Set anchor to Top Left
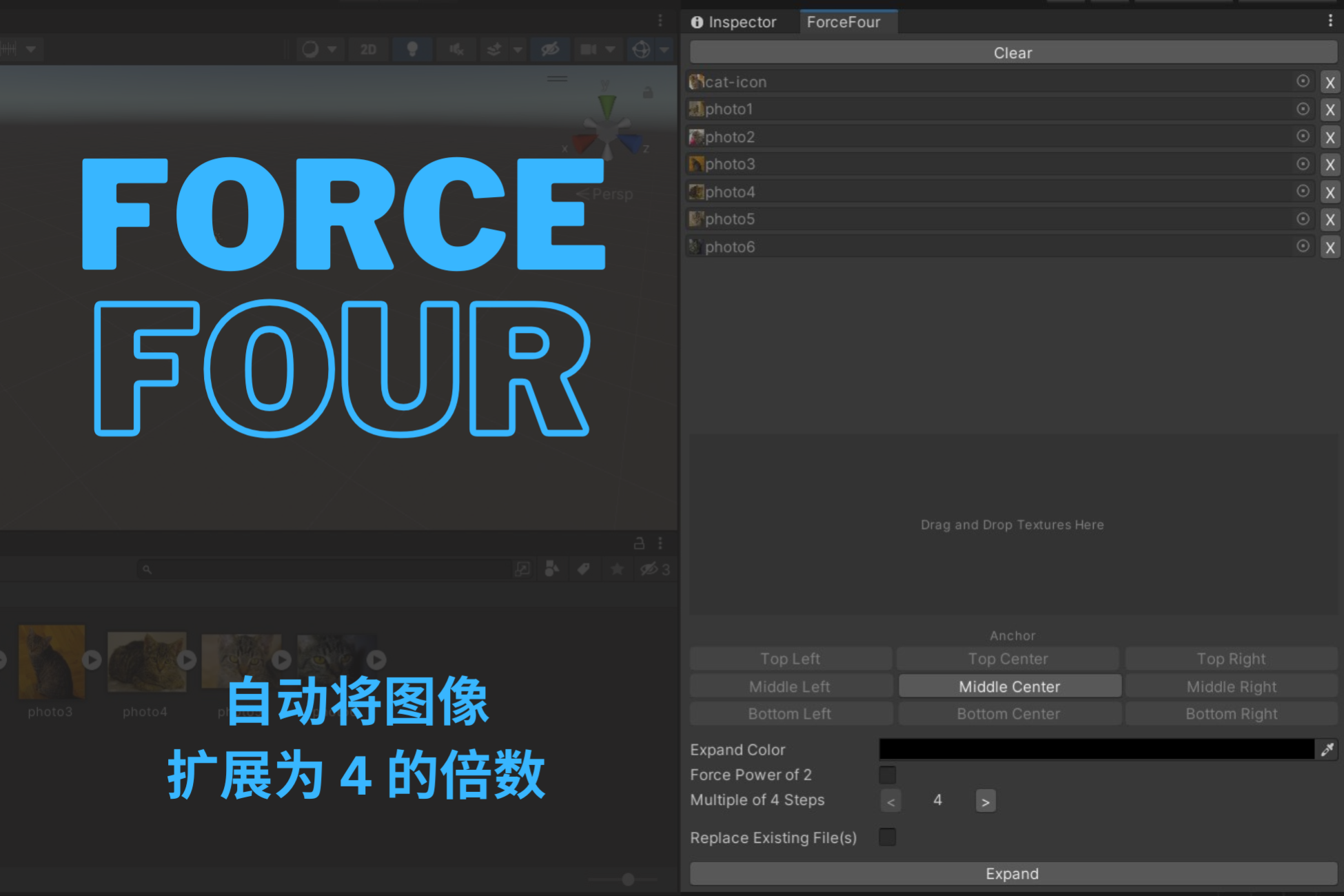This screenshot has width=1344, height=896. (x=791, y=659)
